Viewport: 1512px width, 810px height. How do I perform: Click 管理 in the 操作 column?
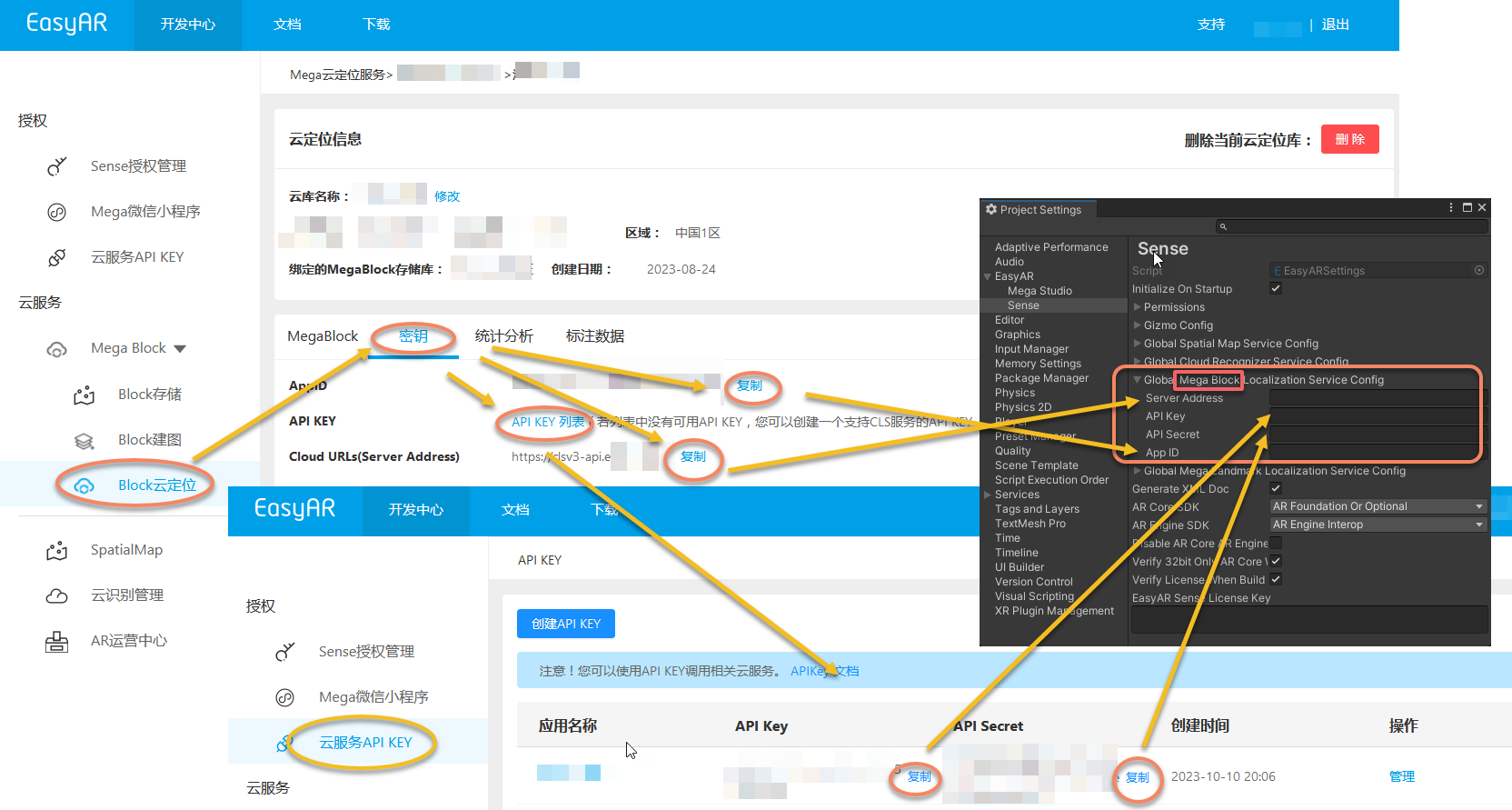click(1402, 776)
